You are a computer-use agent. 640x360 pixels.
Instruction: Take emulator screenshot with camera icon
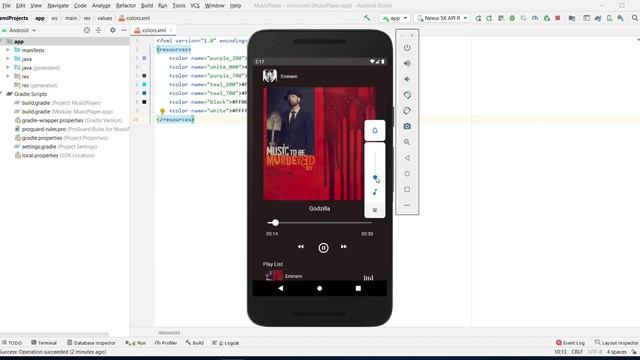pos(407,126)
